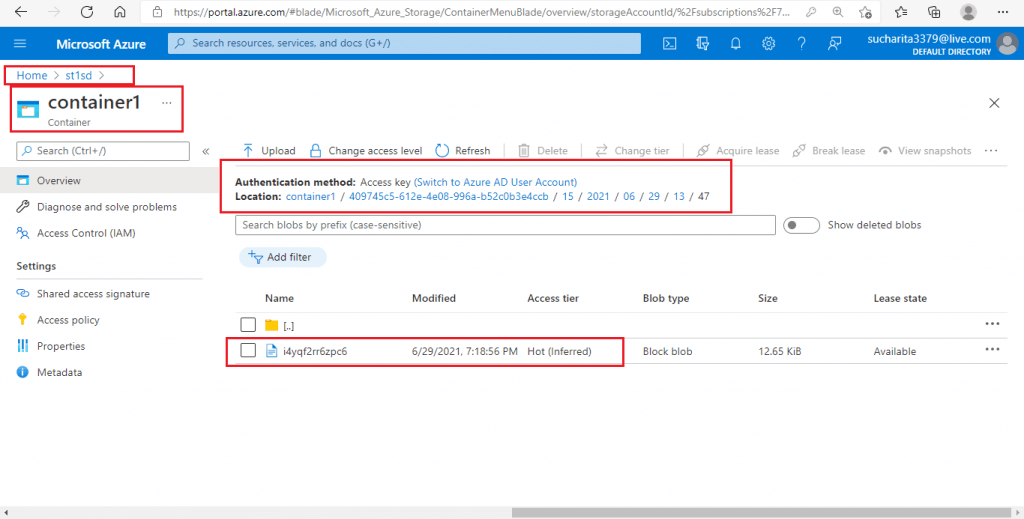The width and height of the screenshot is (1024, 519).
Task: Click the zoom magnifier icon in the address bar
Action: (x=838, y=12)
